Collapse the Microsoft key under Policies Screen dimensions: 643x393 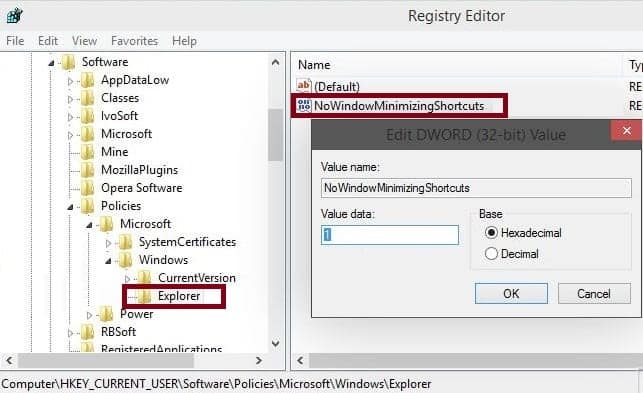point(89,225)
